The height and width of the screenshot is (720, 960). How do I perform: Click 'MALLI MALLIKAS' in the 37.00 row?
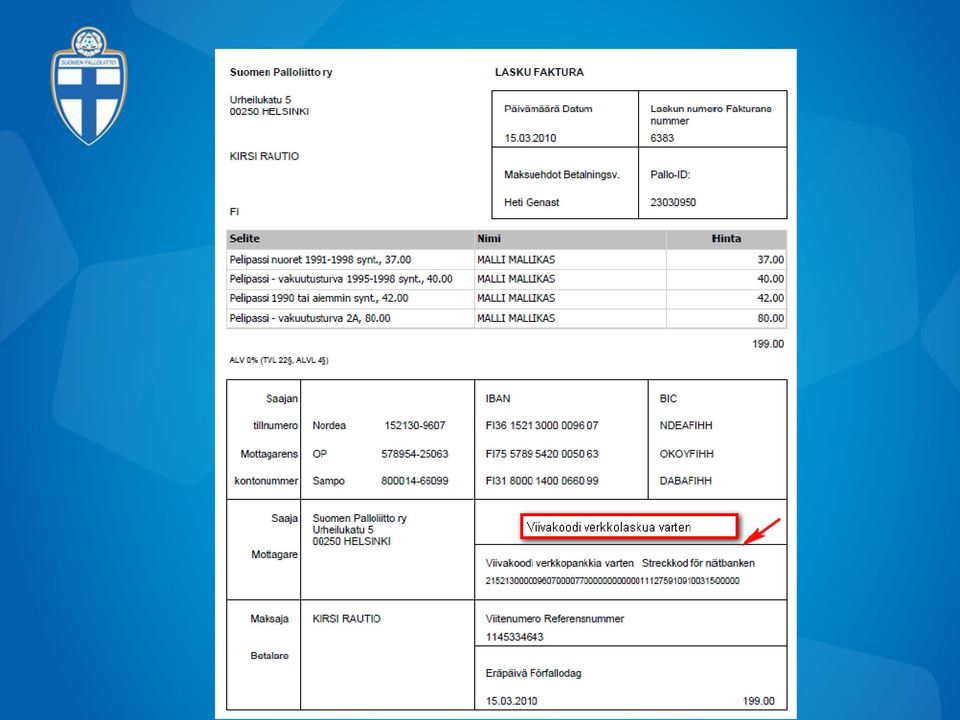(516, 260)
